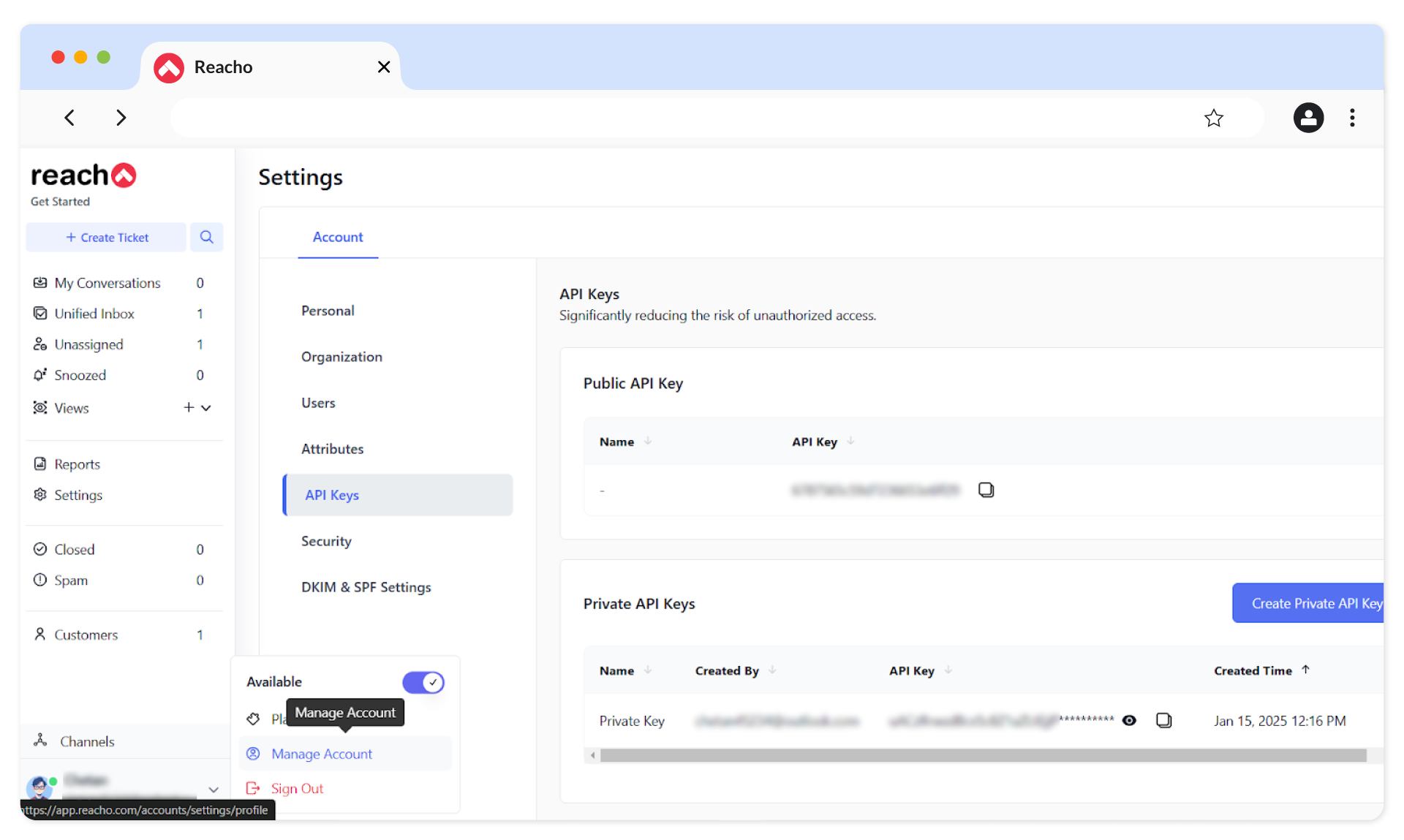Click the Sign Out link
The width and height of the screenshot is (1404, 840).
pos(297,788)
